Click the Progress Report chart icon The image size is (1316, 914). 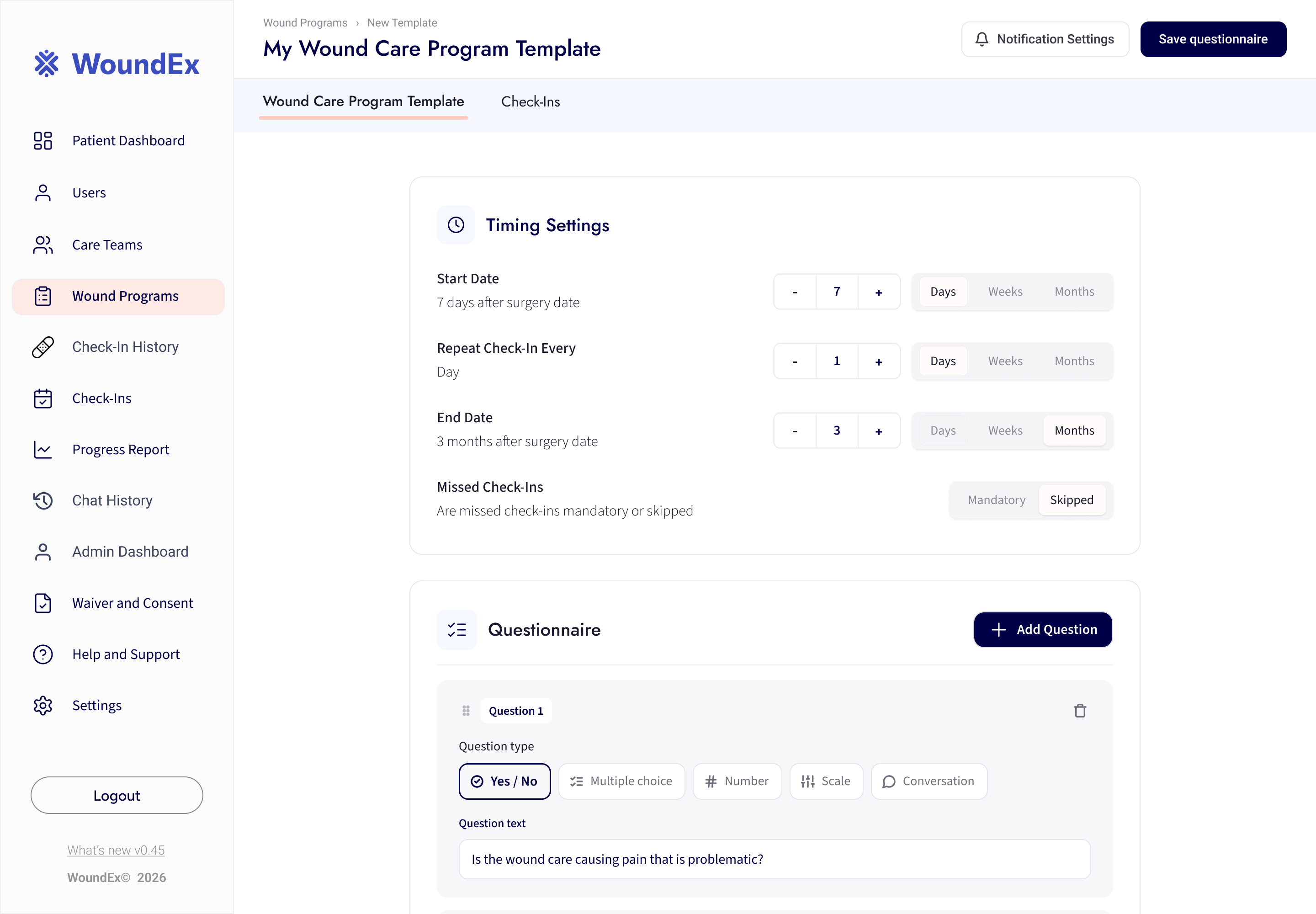pos(43,450)
